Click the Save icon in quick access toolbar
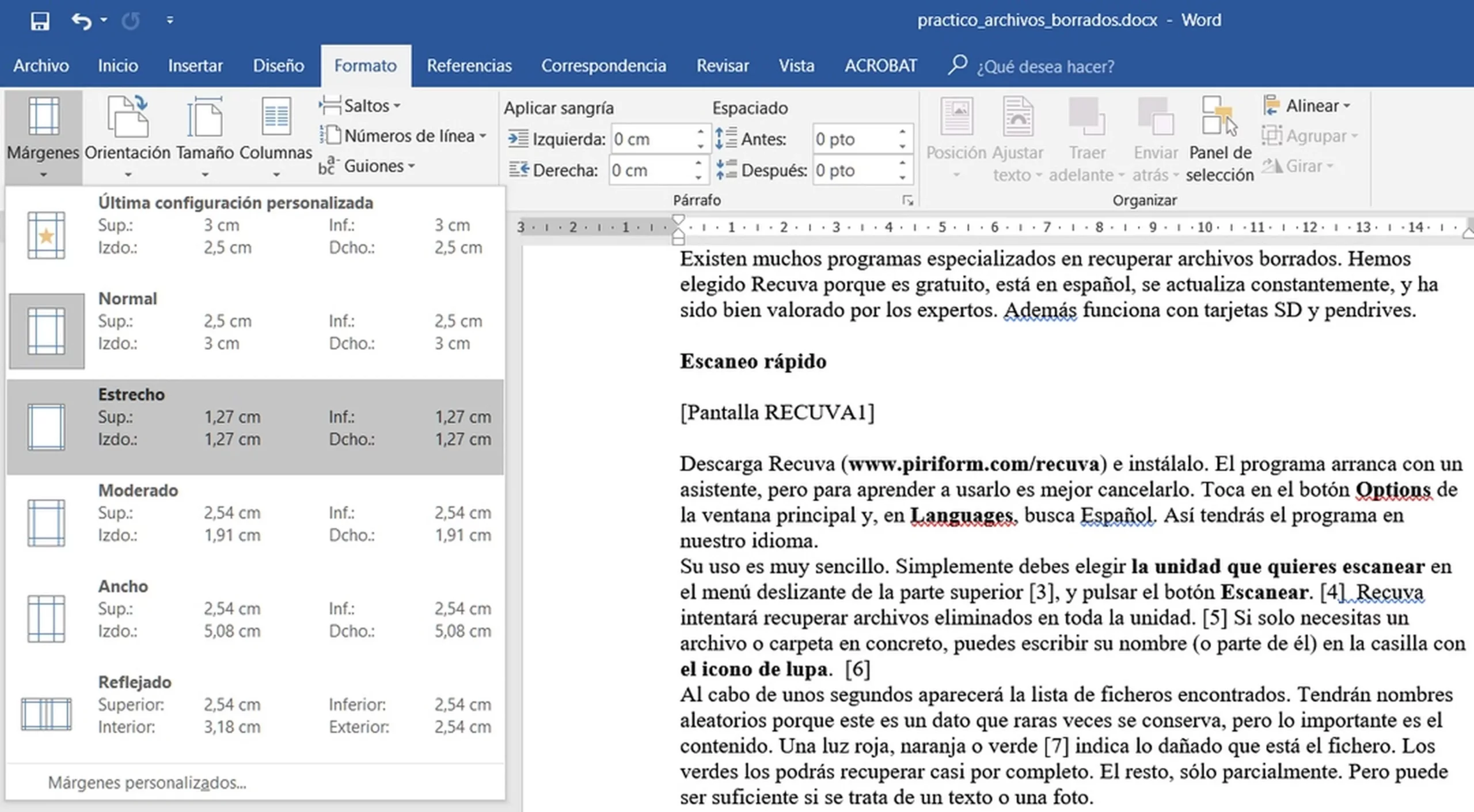1474x812 pixels. click(x=40, y=21)
